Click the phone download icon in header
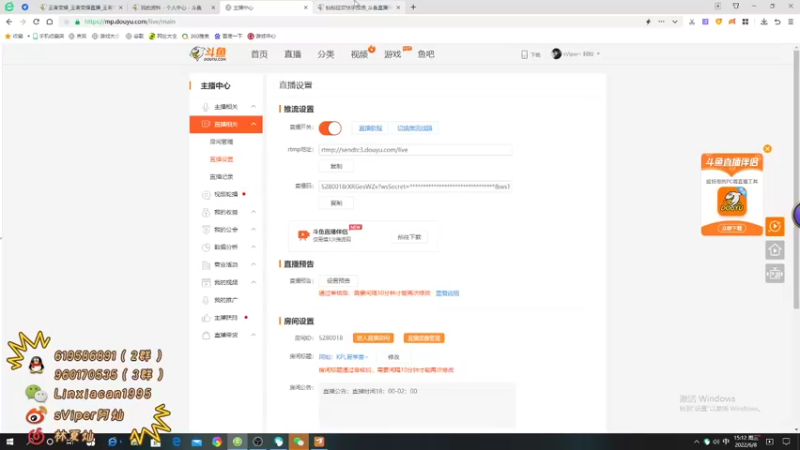The height and width of the screenshot is (450, 800). [x=524, y=54]
